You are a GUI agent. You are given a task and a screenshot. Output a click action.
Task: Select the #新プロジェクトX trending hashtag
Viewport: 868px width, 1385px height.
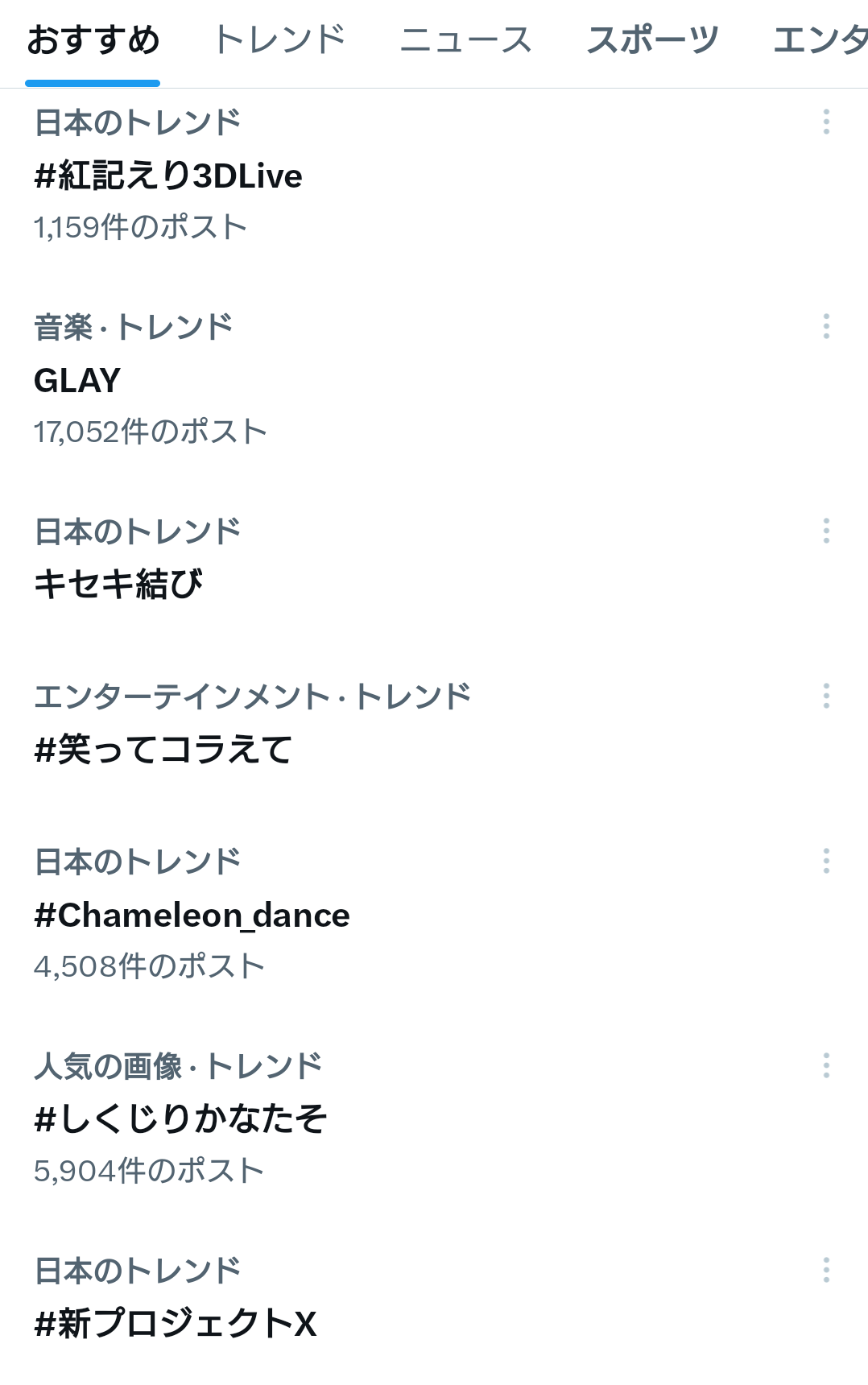tap(176, 1324)
